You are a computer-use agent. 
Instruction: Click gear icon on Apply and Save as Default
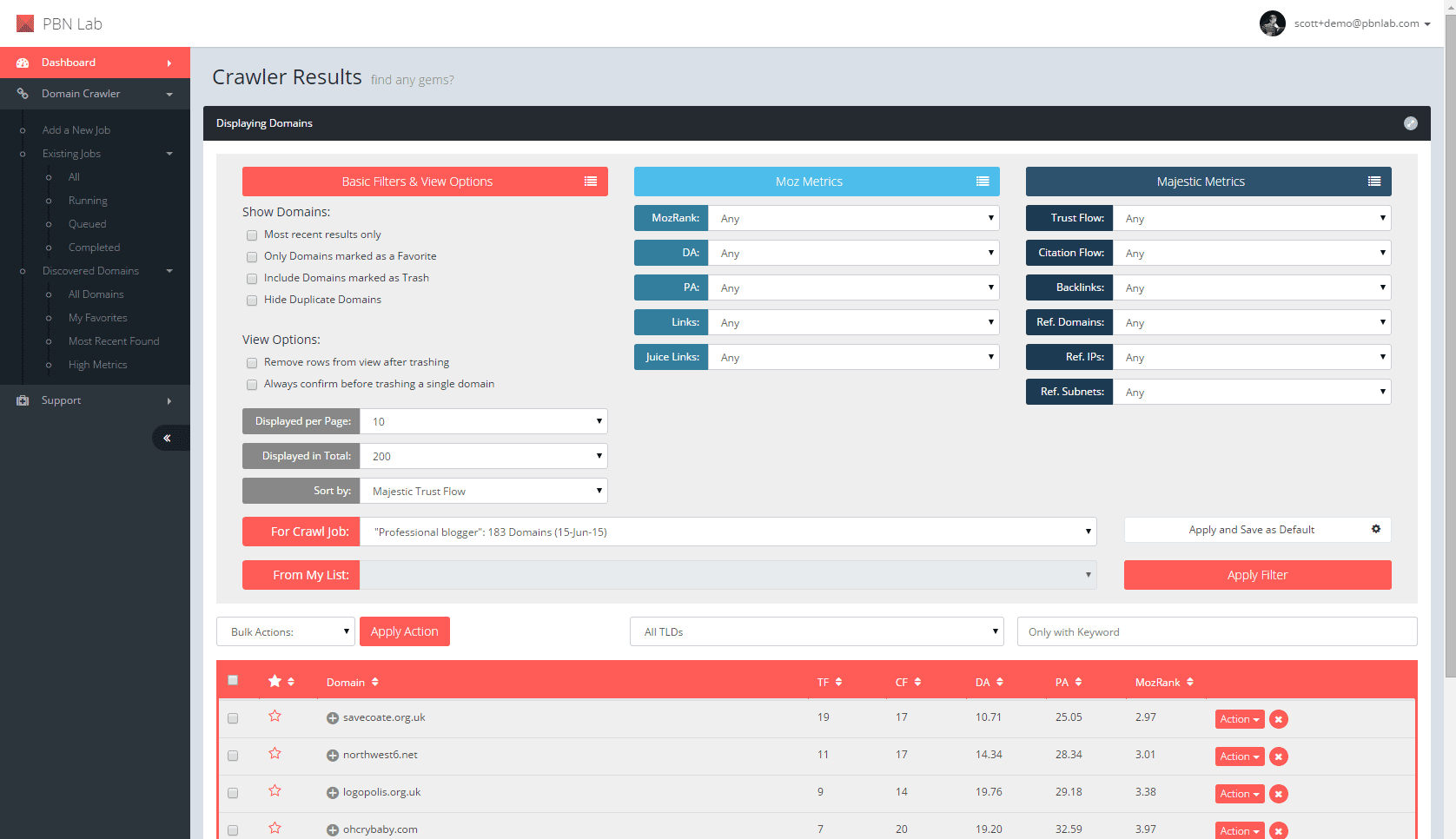pos(1375,530)
